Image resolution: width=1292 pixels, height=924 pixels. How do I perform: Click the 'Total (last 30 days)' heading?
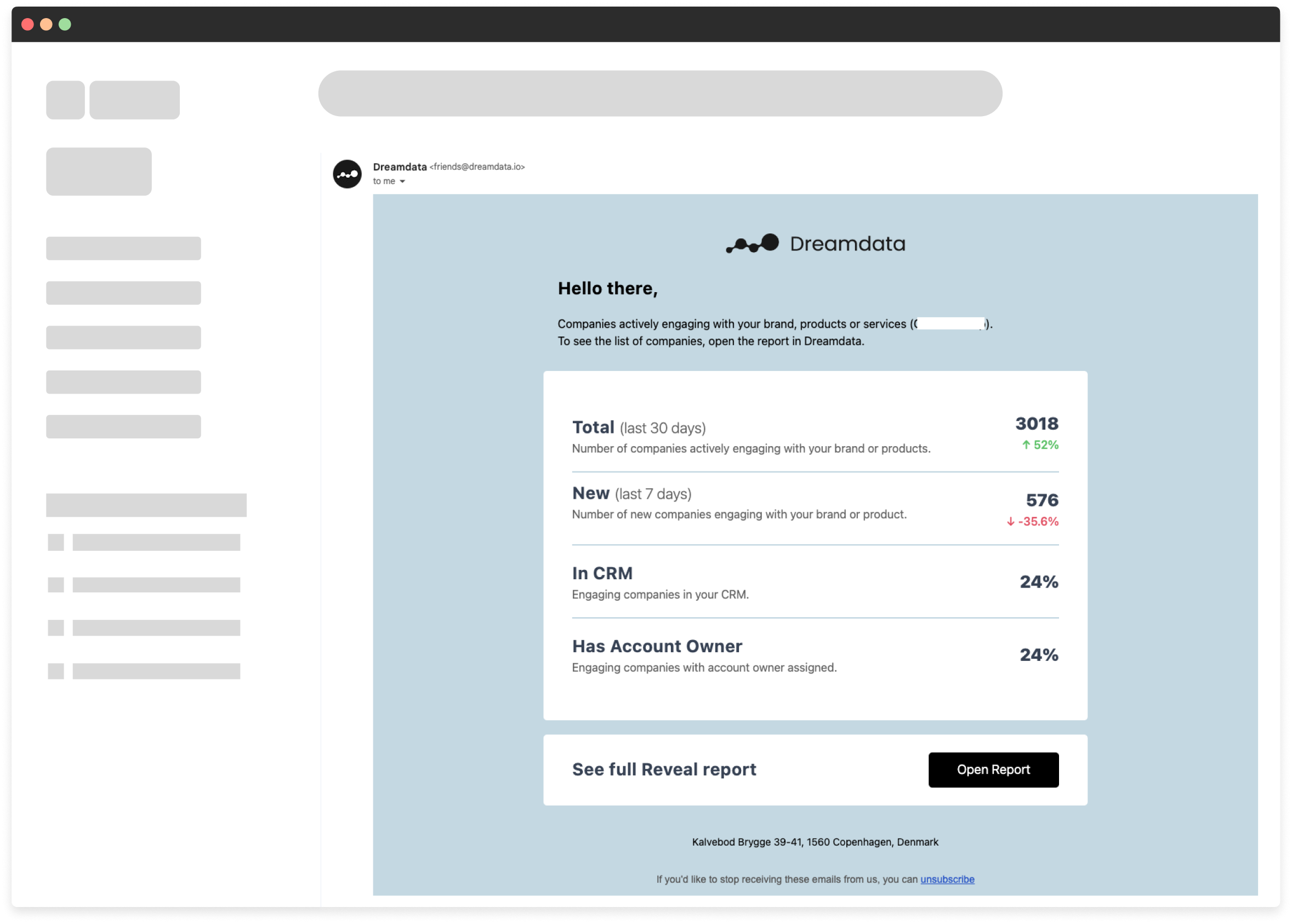(639, 427)
